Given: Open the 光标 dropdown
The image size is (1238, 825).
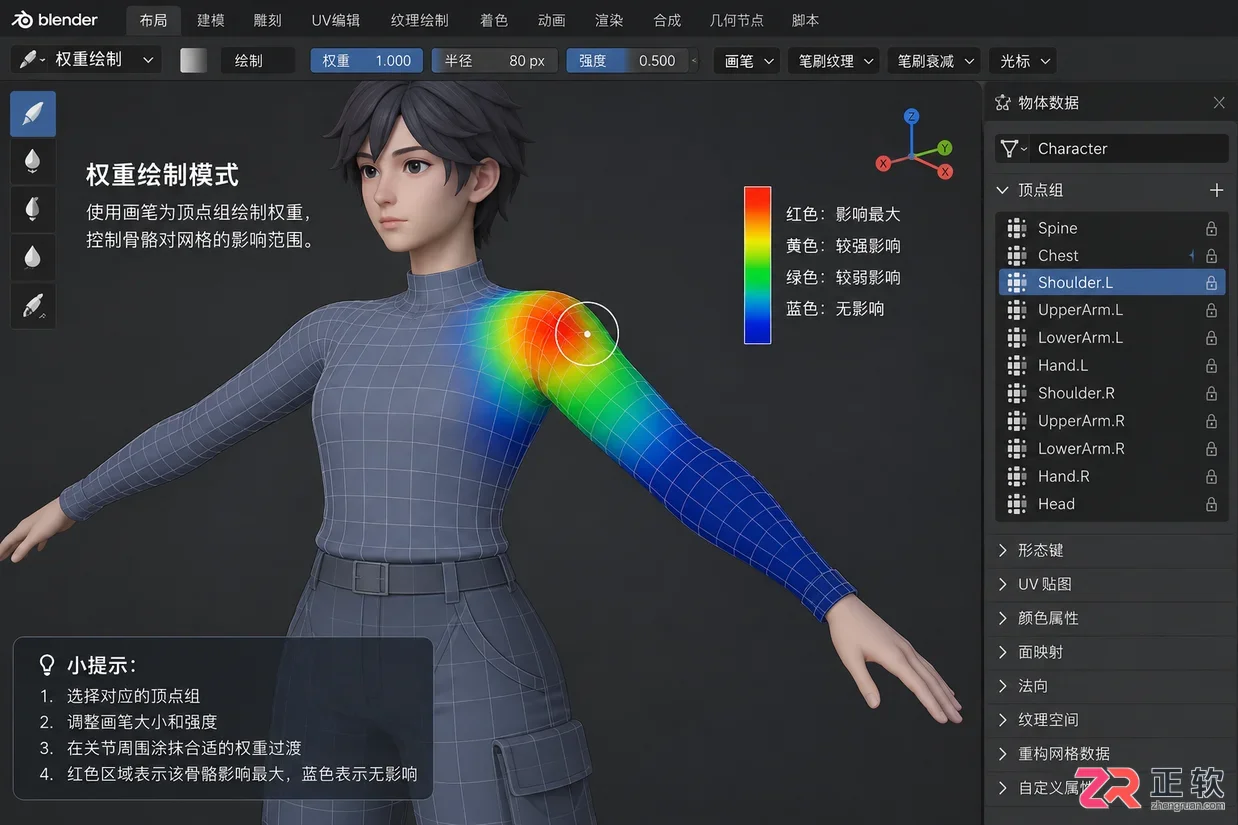Looking at the screenshot, I should point(1023,61).
